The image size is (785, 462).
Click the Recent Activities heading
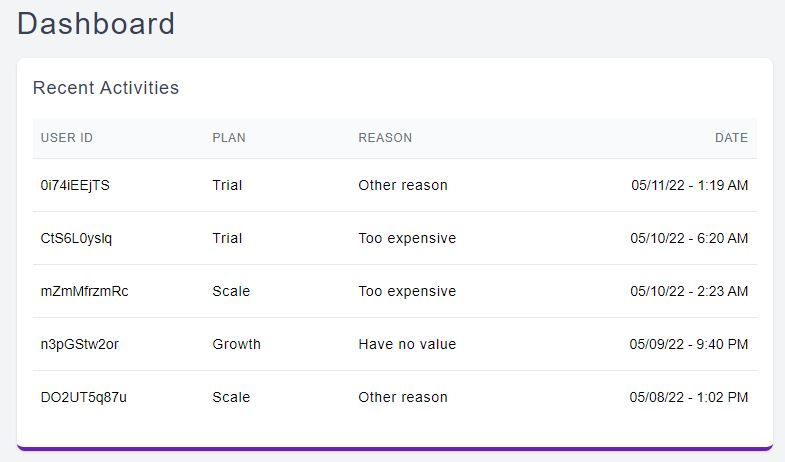coord(106,88)
